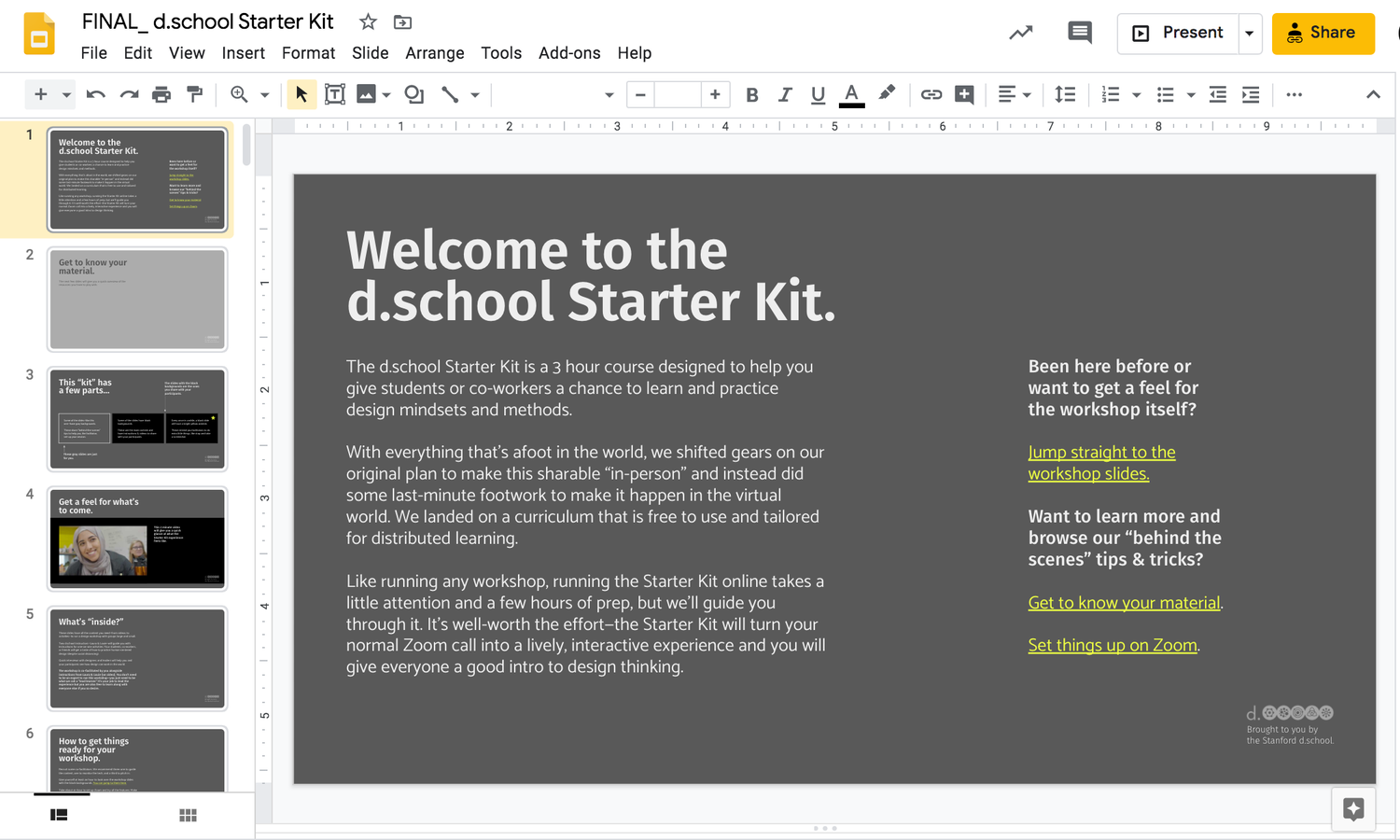Expand the text alignment options

tap(1024, 94)
